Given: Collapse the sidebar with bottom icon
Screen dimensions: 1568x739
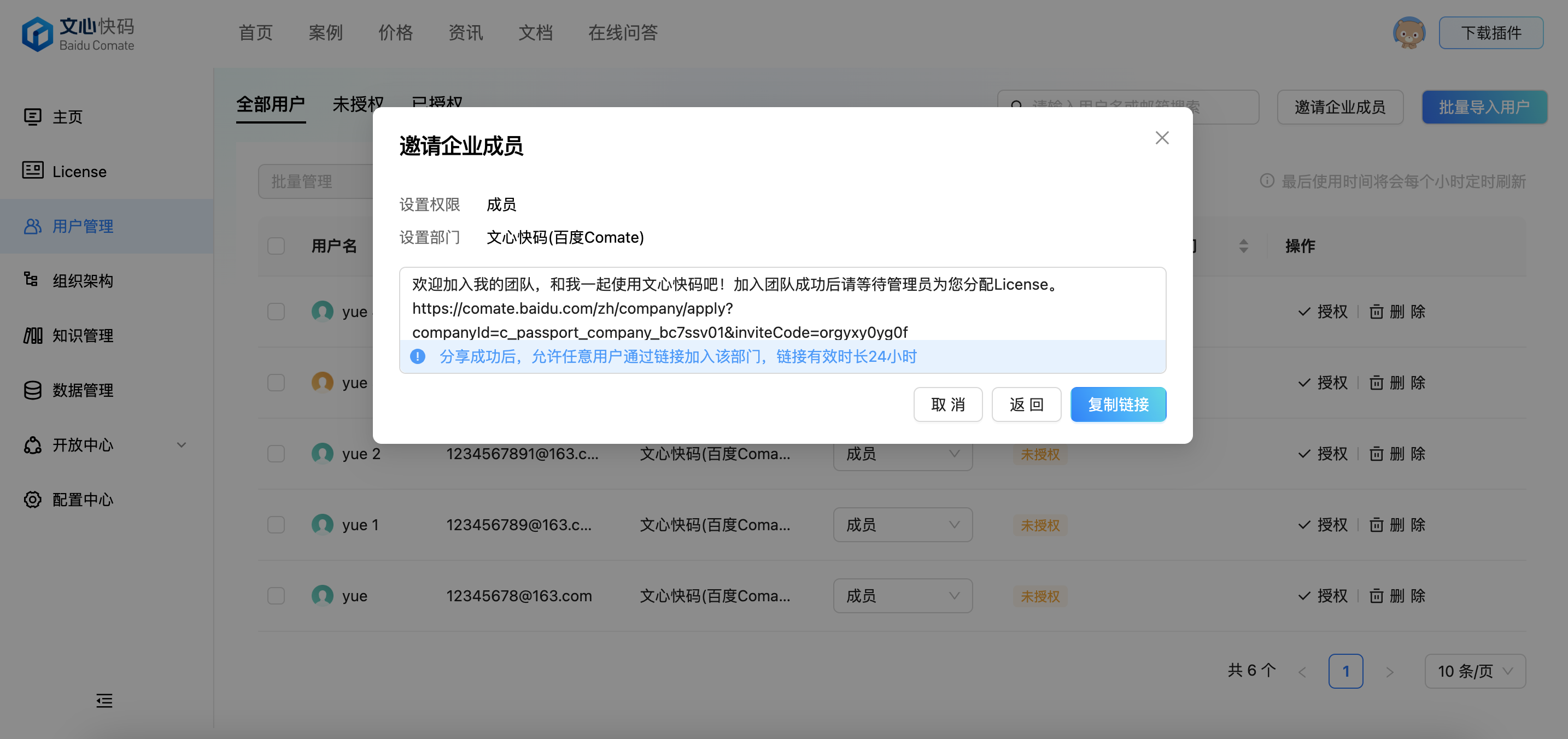Looking at the screenshot, I should [x=104, y=701].
